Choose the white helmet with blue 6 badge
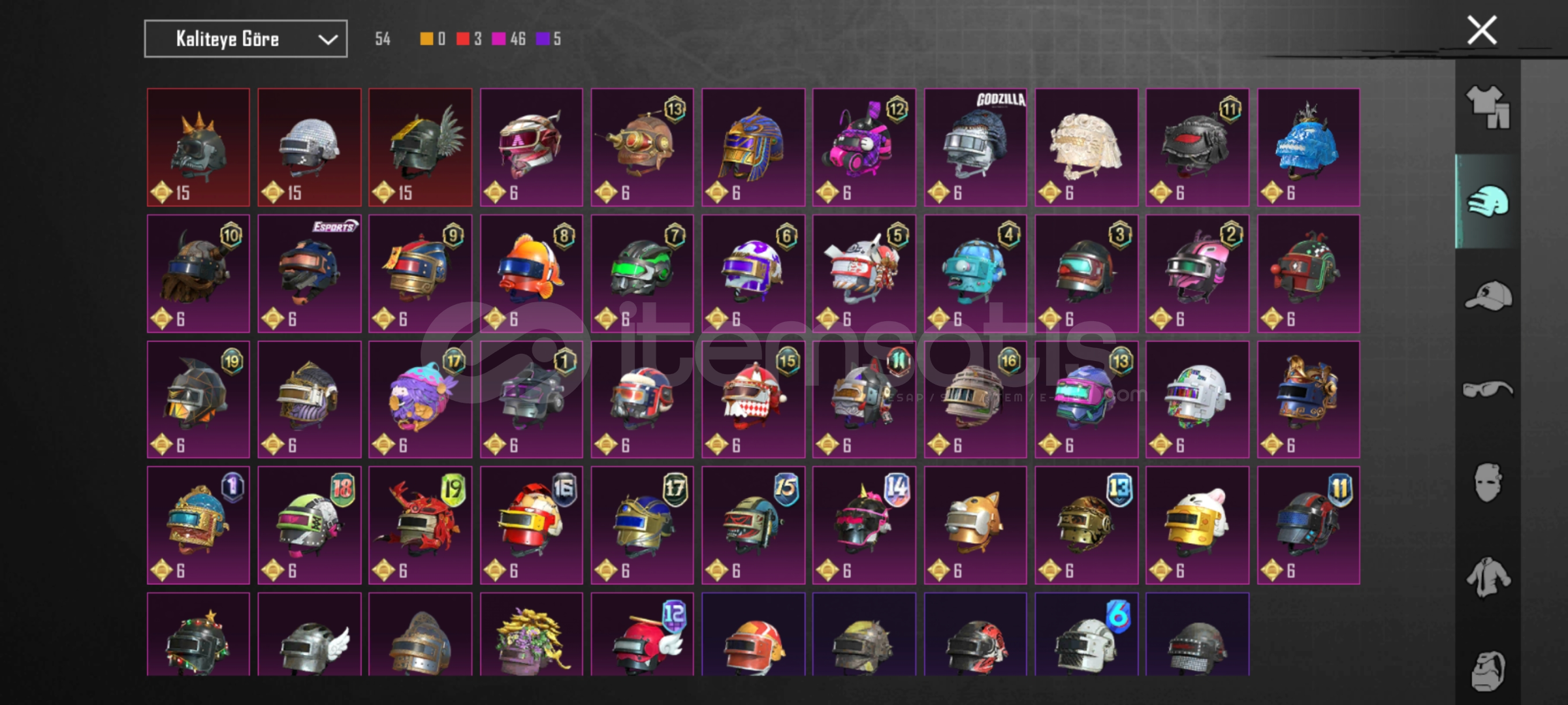The height and width of the screenshot is (705, 1568). coord(1086,634)
